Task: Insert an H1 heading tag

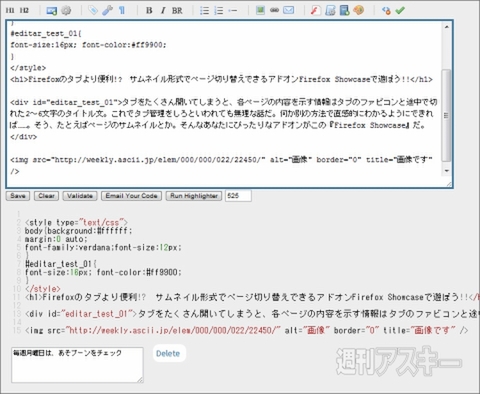Action: tap(10, 10)
